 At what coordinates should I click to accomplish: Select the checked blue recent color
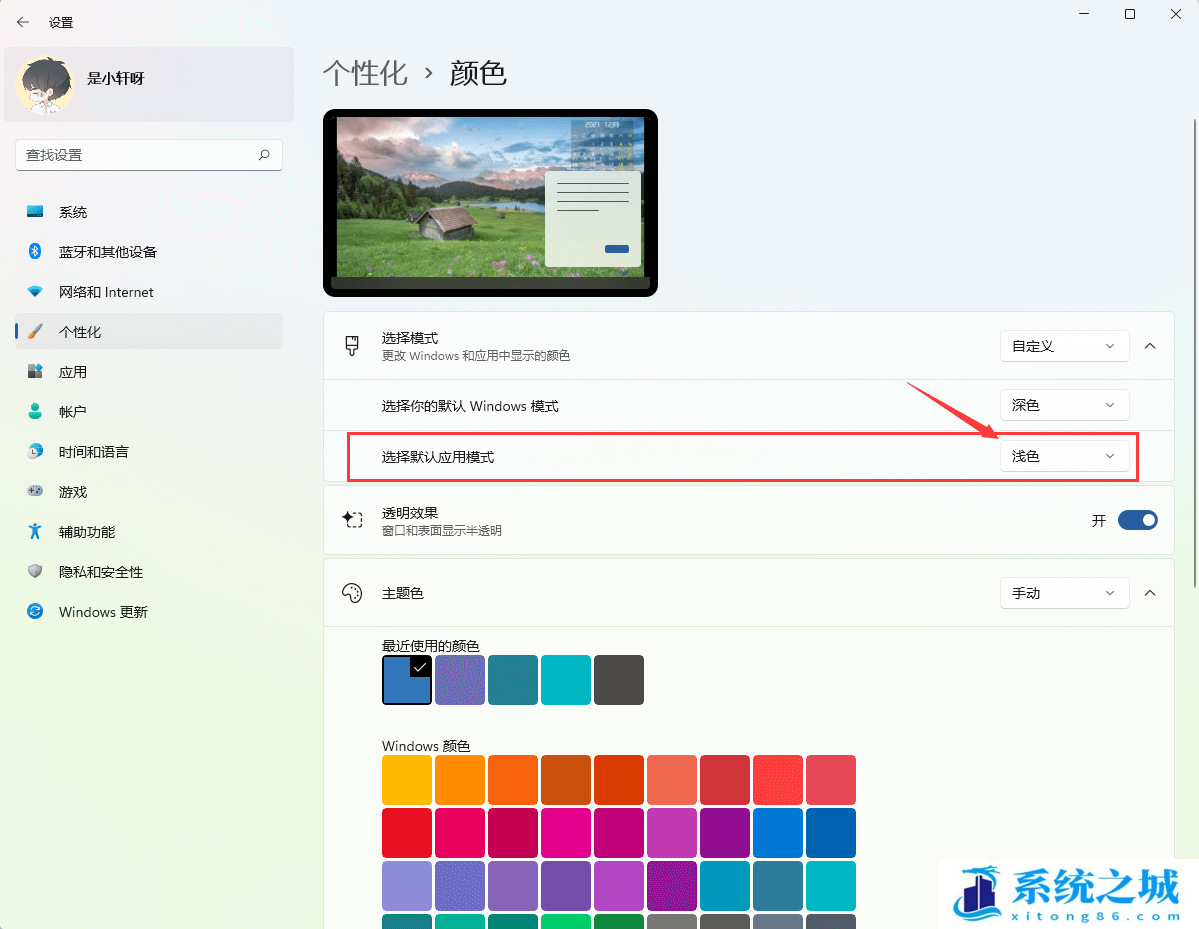click(407, 680)
